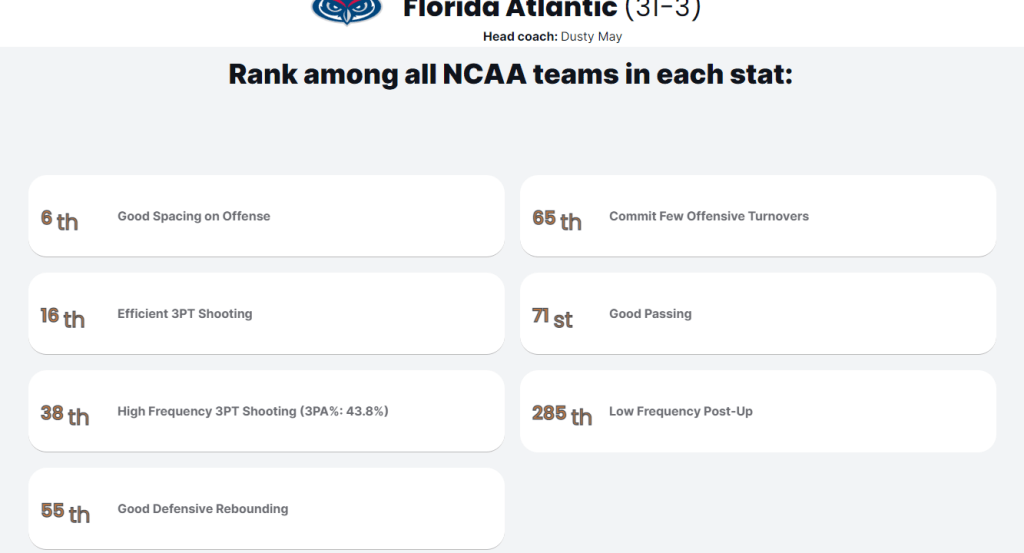The height and width of the screenshot is (553, 1024).
Task: Click the Florida Atlantic team name
Action: pos(510,10)
